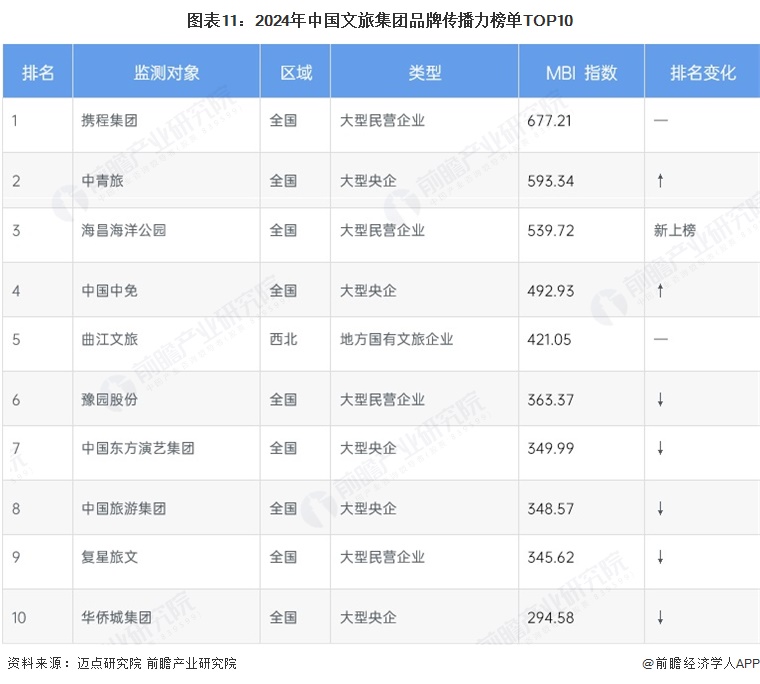760x684 pixels.
Task: Select the 类型 column header
Action: point(425,73)
